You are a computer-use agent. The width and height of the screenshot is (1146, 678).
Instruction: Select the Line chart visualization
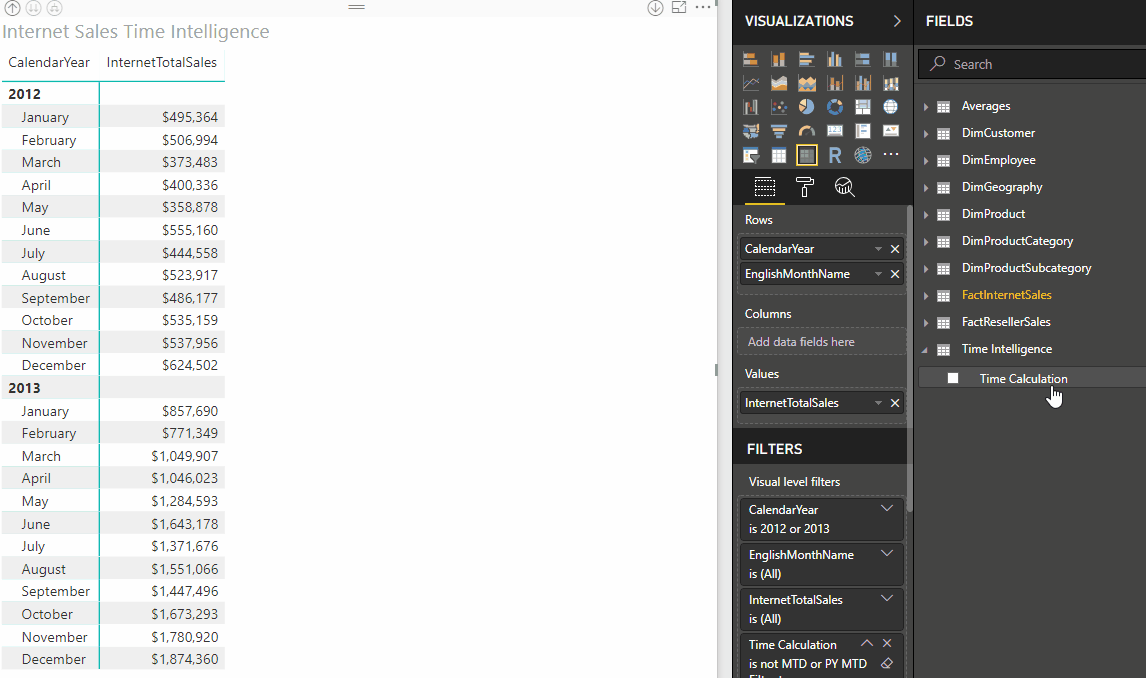click(x=751, y=83)
